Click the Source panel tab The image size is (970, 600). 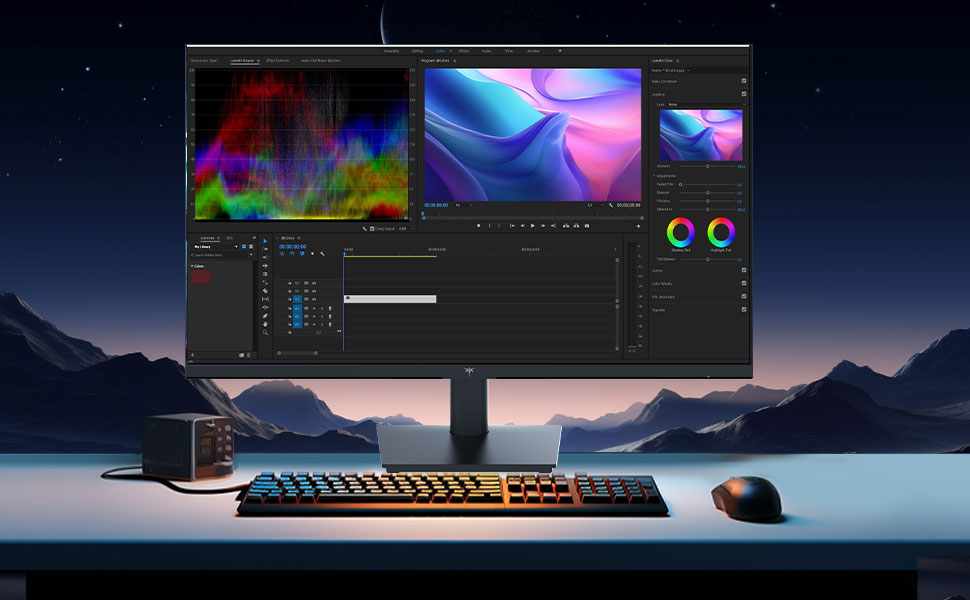[204, 61]
